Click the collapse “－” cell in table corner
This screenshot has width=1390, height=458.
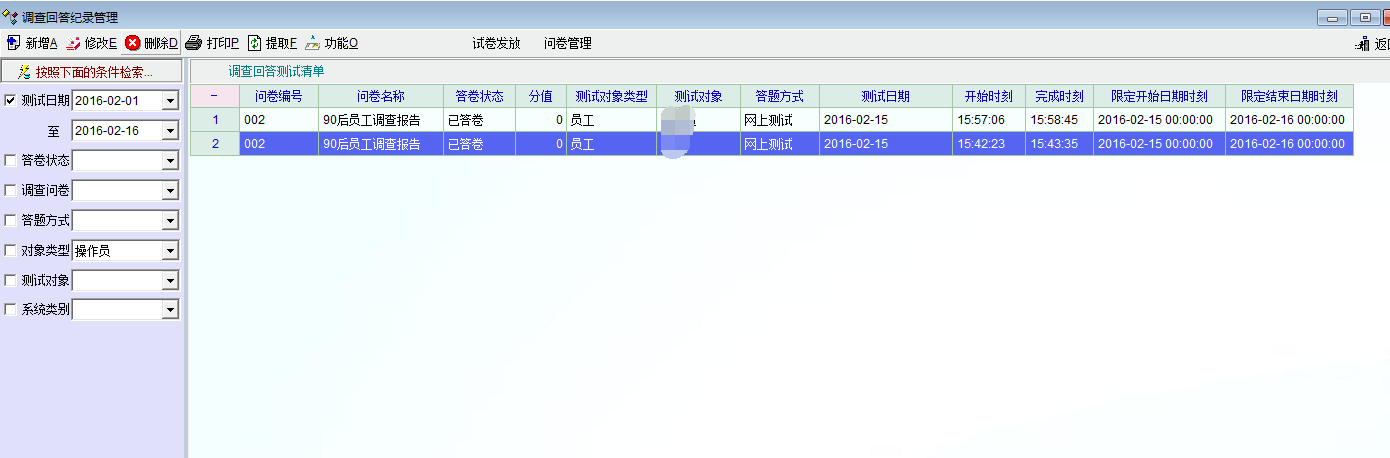[214, 96]
